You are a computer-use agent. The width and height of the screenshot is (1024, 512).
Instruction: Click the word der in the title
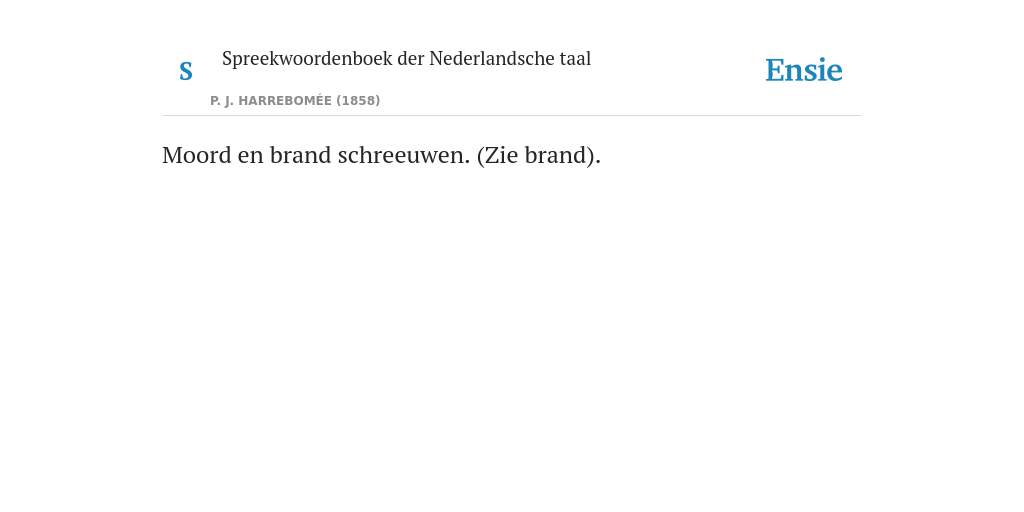tap(411, 59)
